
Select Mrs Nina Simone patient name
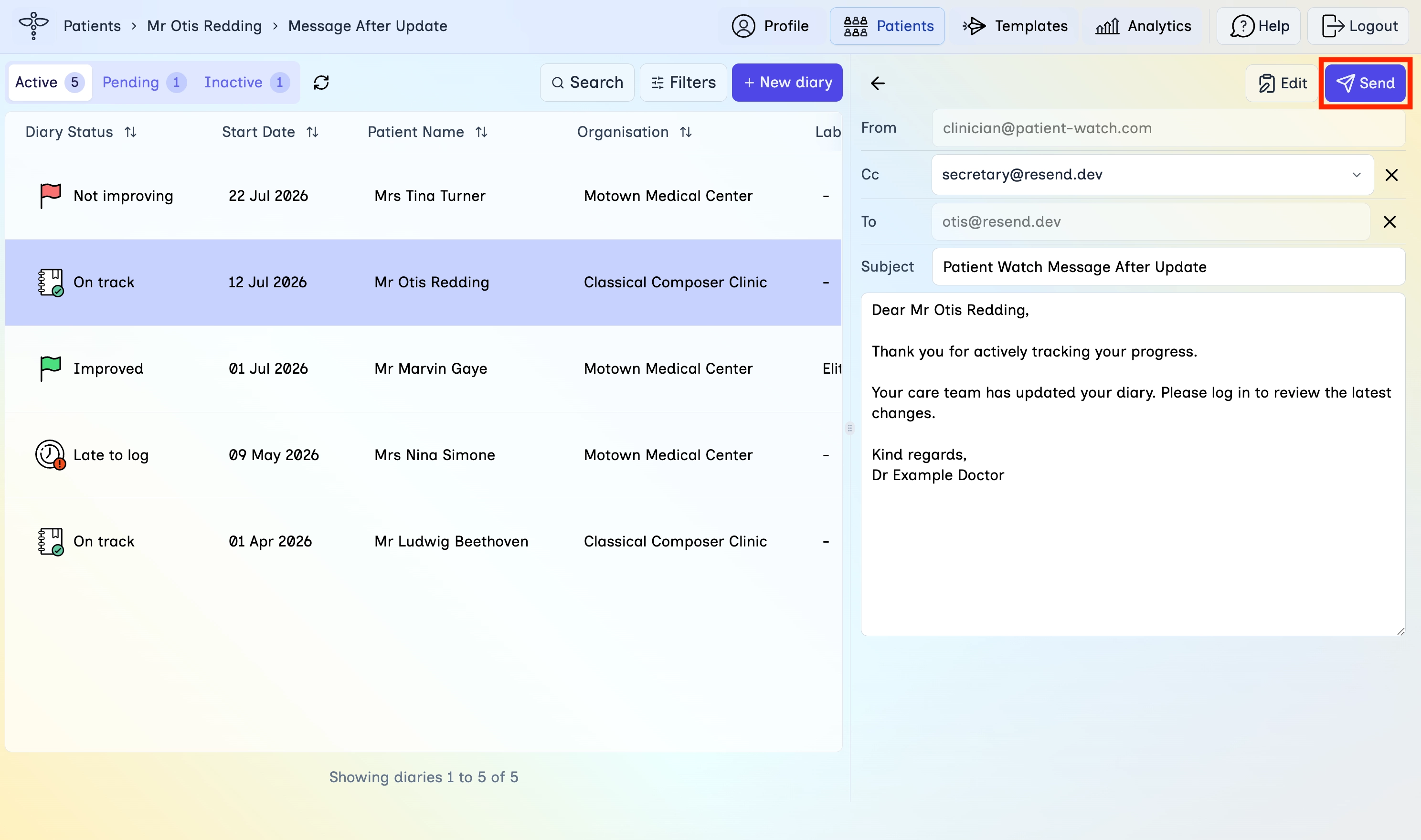pos(435,455)
